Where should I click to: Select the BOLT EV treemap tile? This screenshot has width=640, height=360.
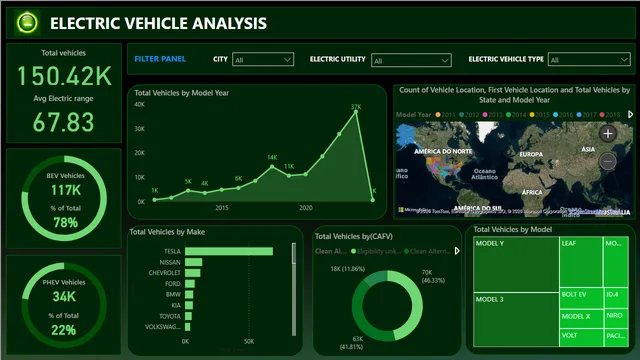coord(581,298)
